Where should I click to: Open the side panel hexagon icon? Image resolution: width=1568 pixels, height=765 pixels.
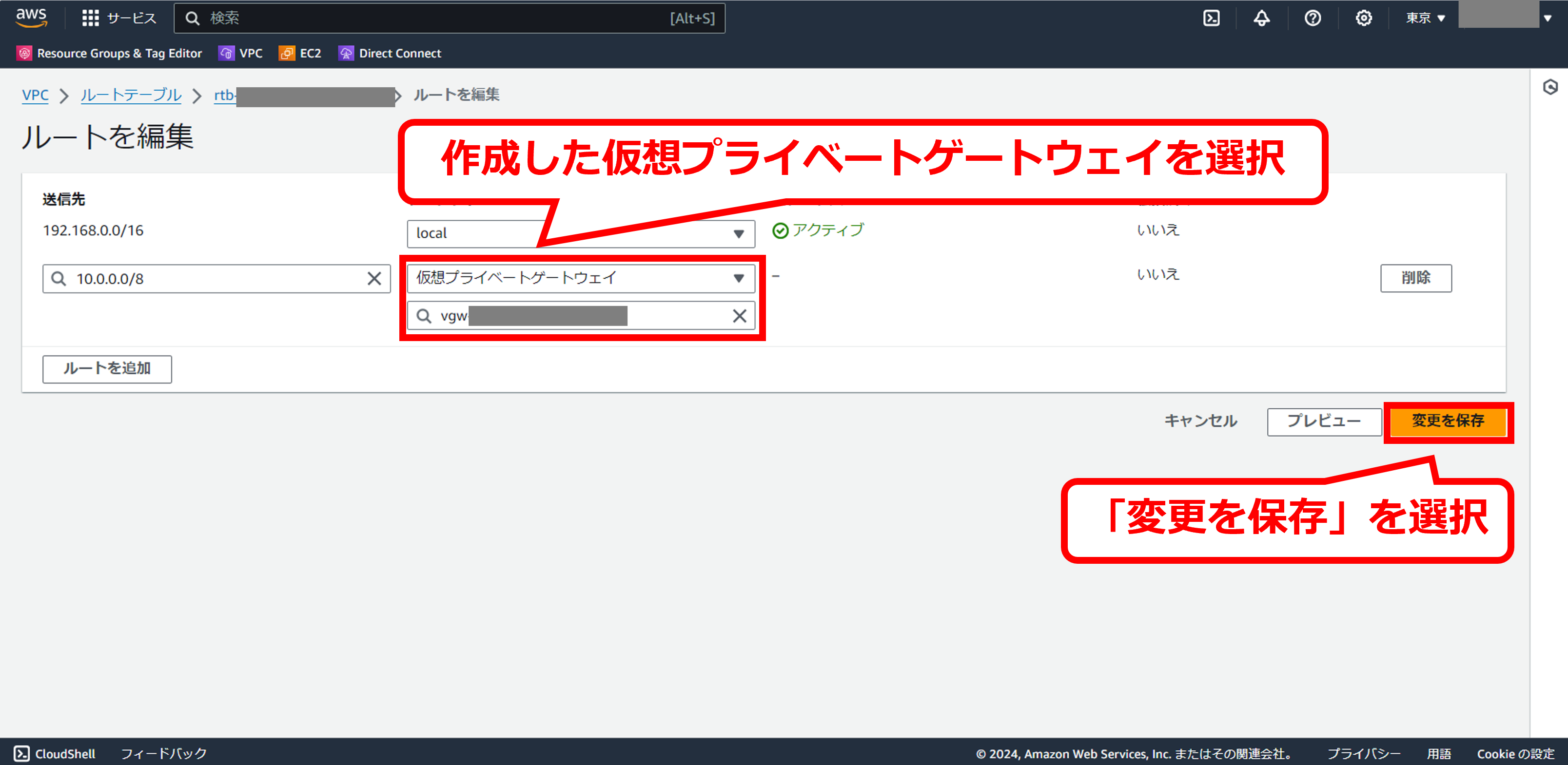(1550, 88)
